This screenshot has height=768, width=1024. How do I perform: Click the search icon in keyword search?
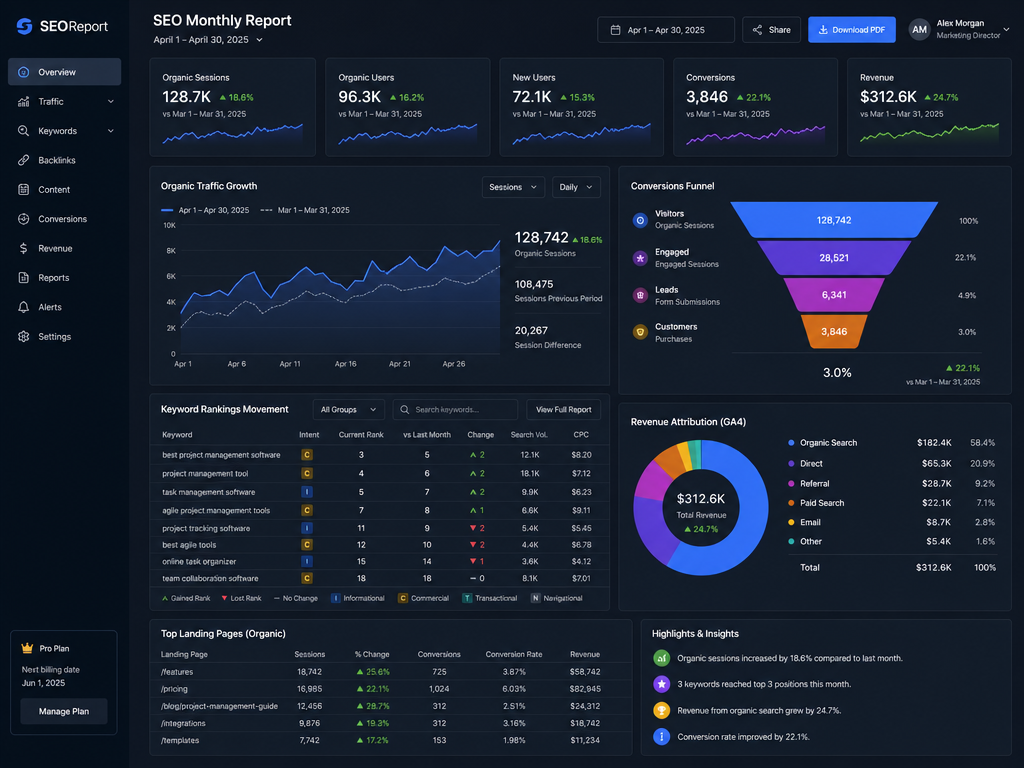(404, 409)
